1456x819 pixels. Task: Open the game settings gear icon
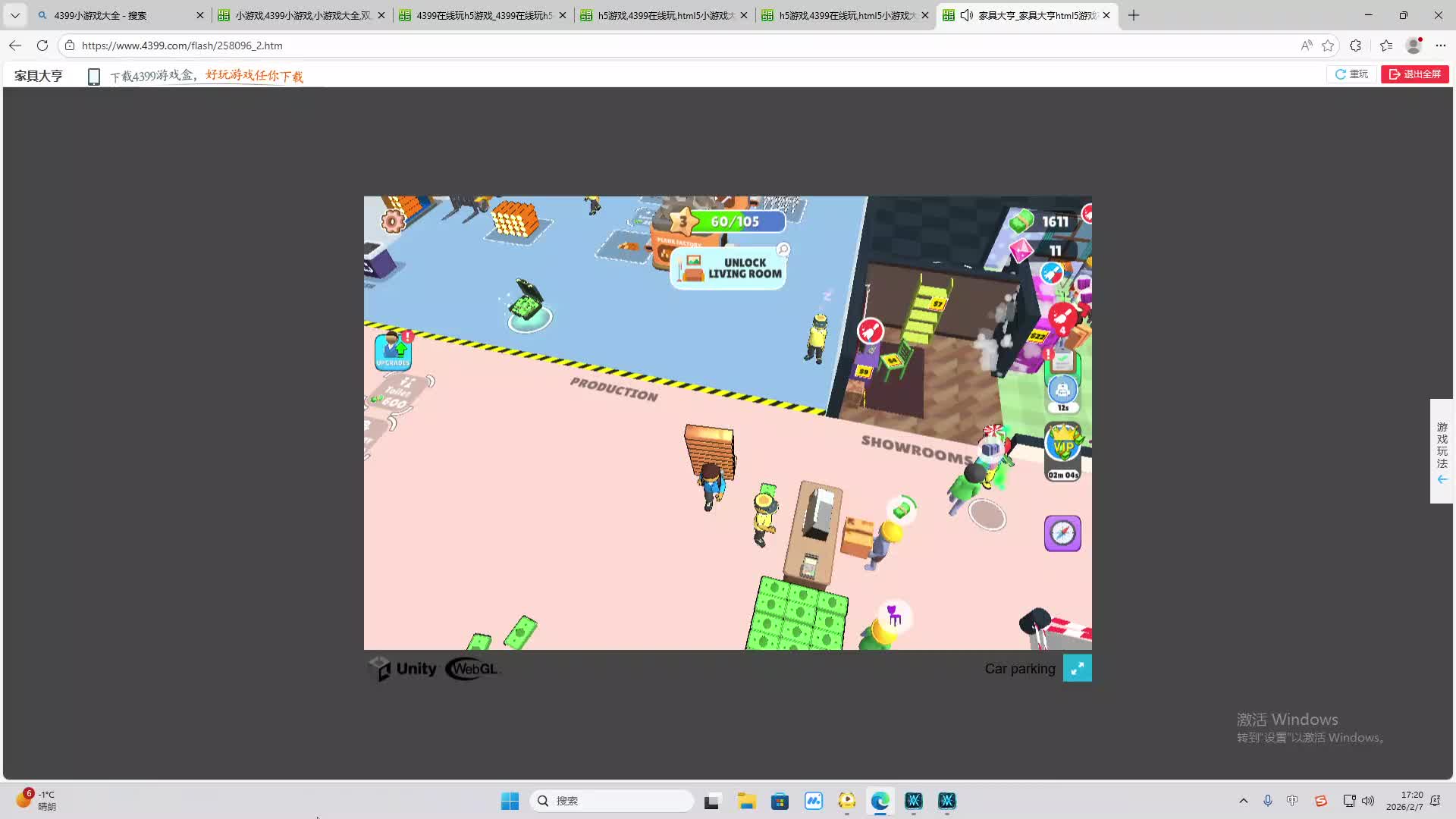(x=393, y=221)
